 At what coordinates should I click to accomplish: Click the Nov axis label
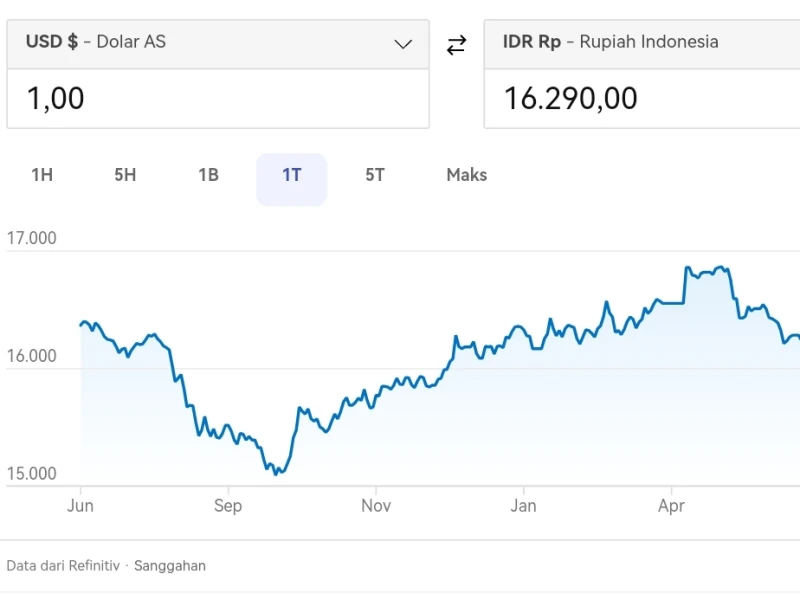point(376,506)
